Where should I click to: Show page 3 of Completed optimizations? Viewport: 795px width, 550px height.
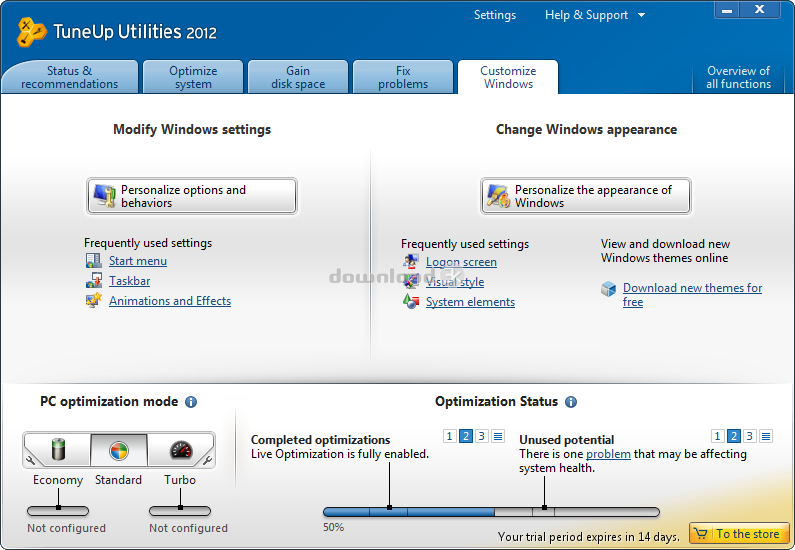(x=482, y=436)
